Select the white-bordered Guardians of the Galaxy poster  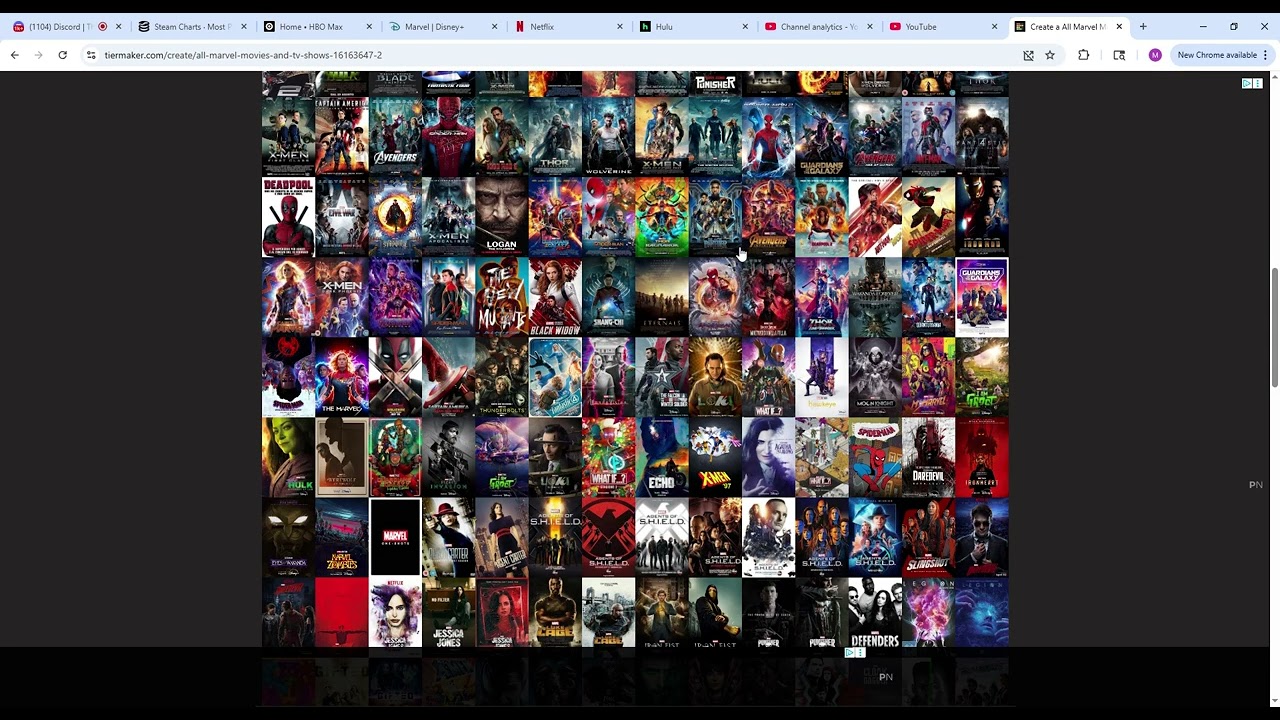tap(982, 297)
